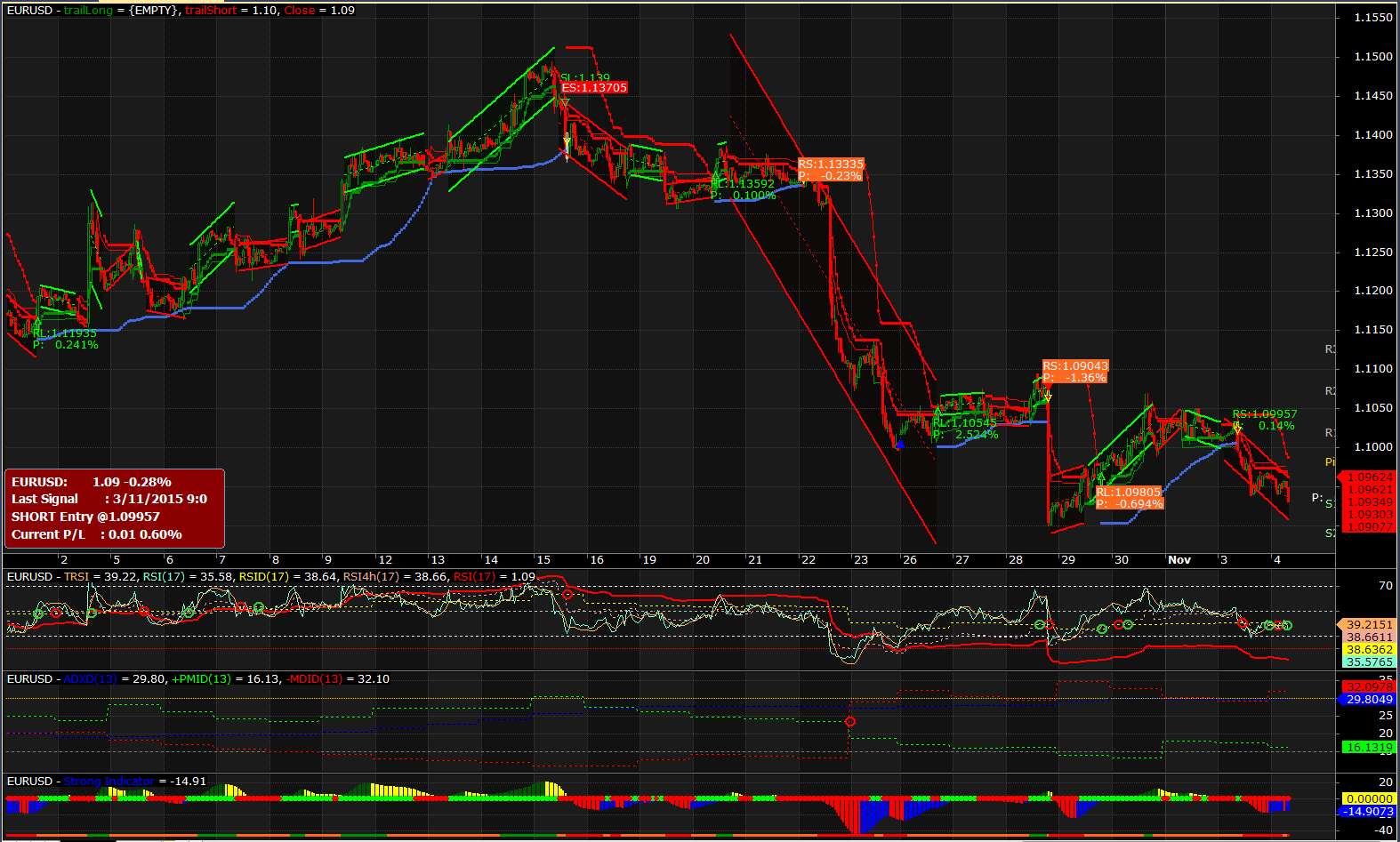Select the red ES:1.13705 entry label
The image size is (1400, 842).
(x=594, y=88)
